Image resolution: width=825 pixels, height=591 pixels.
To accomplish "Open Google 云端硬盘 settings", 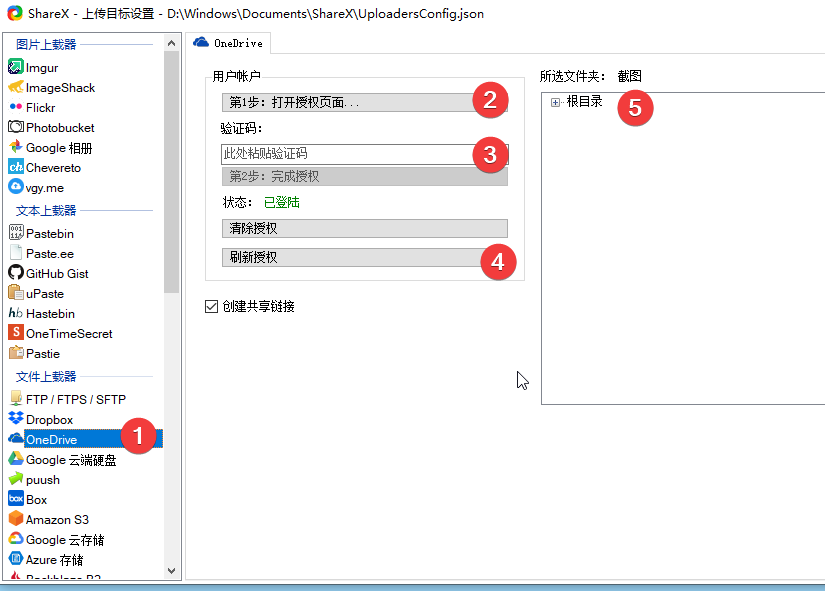I will [x=71, y=460].
